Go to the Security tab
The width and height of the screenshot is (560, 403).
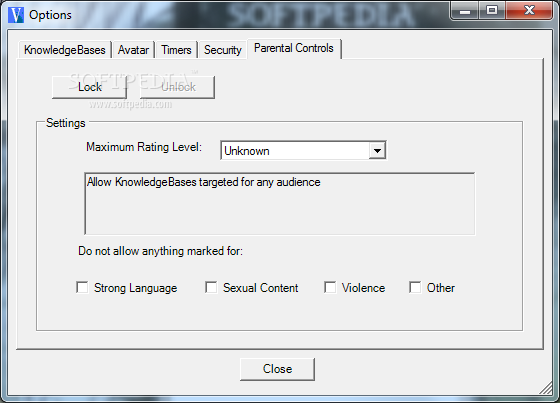(x=223, y=50)
